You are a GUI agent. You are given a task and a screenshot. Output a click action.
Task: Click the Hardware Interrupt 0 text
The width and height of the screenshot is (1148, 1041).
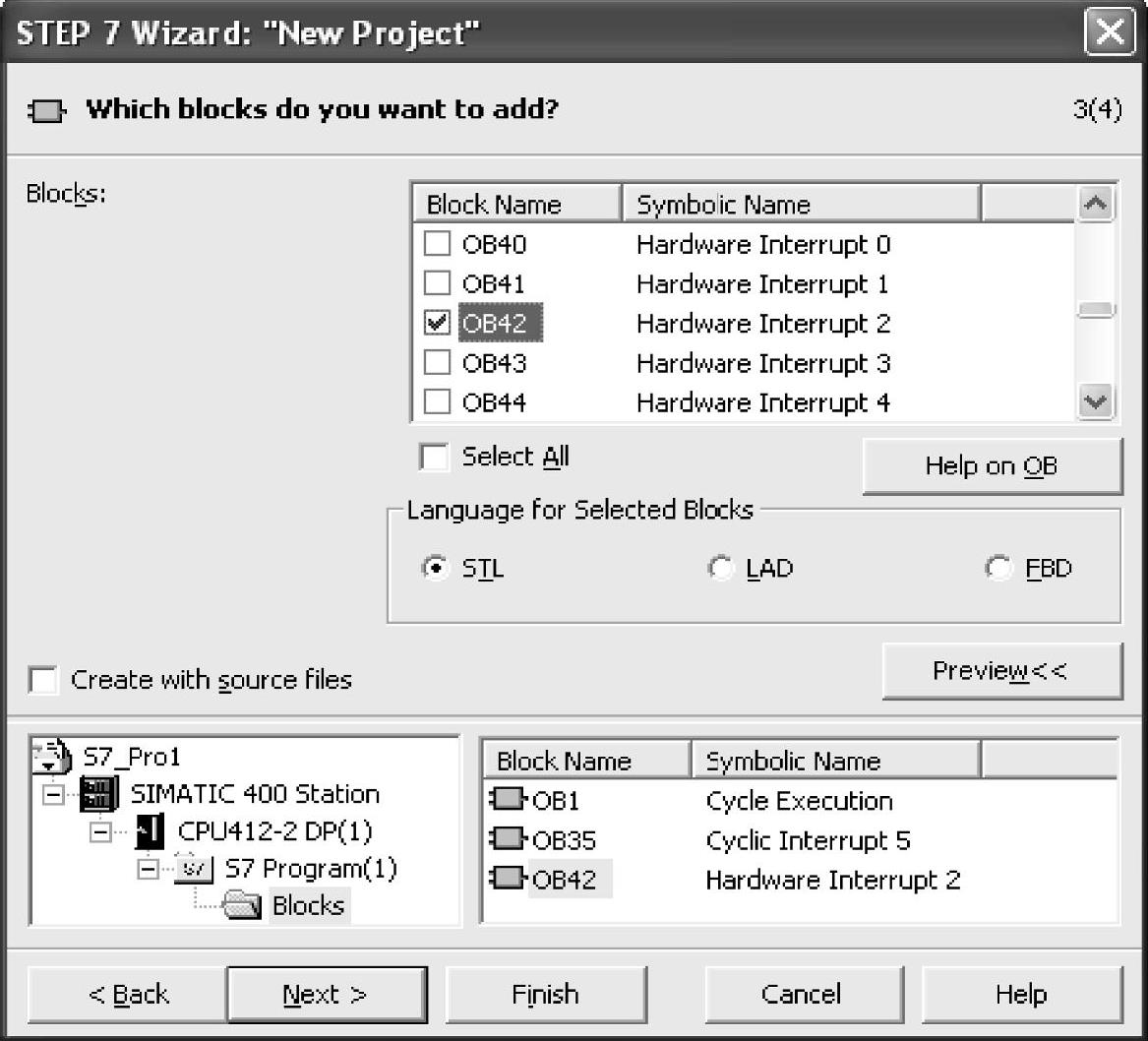click(763, 245)
